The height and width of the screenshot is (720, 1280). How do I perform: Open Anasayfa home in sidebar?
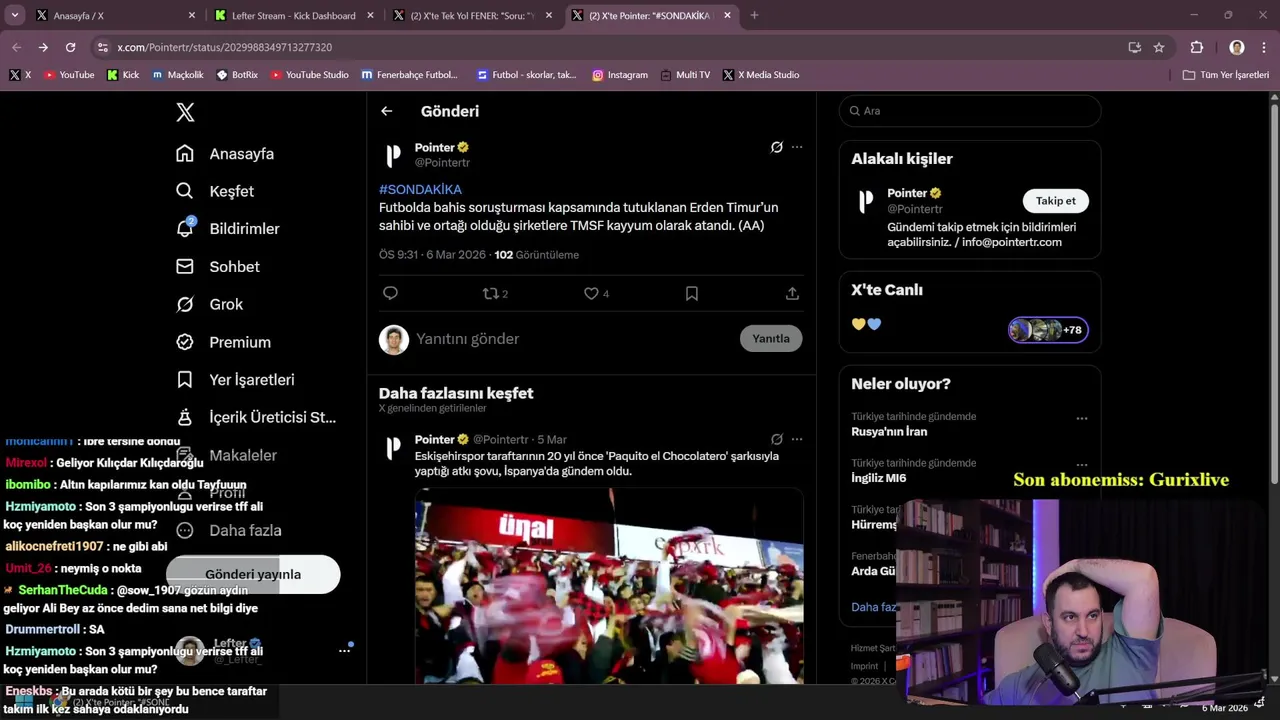225,154
